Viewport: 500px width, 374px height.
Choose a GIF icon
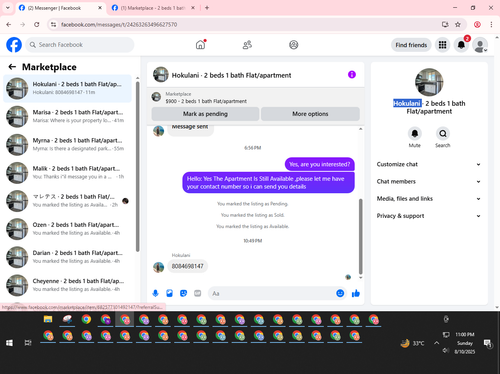coord(198,293)
